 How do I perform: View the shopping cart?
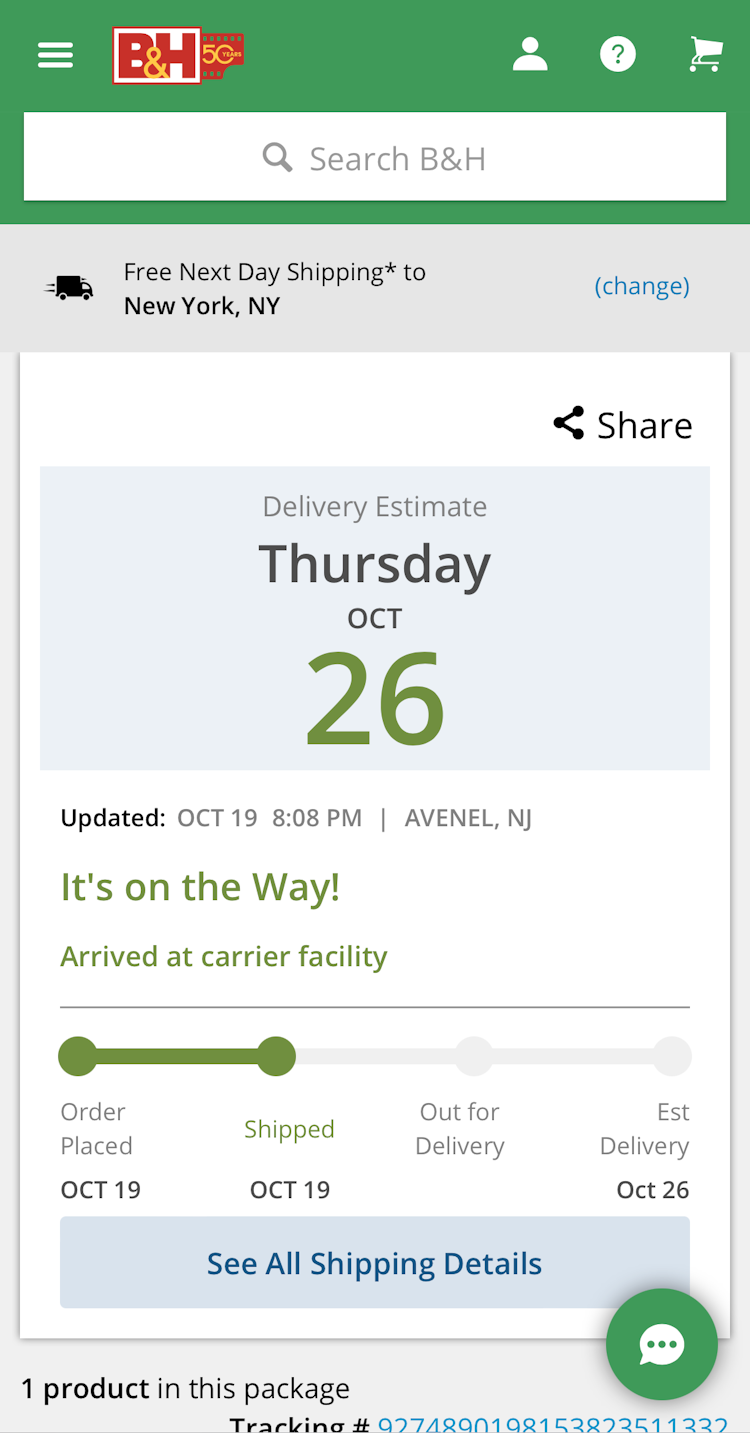pyautogui.click(x=706, y=54)
